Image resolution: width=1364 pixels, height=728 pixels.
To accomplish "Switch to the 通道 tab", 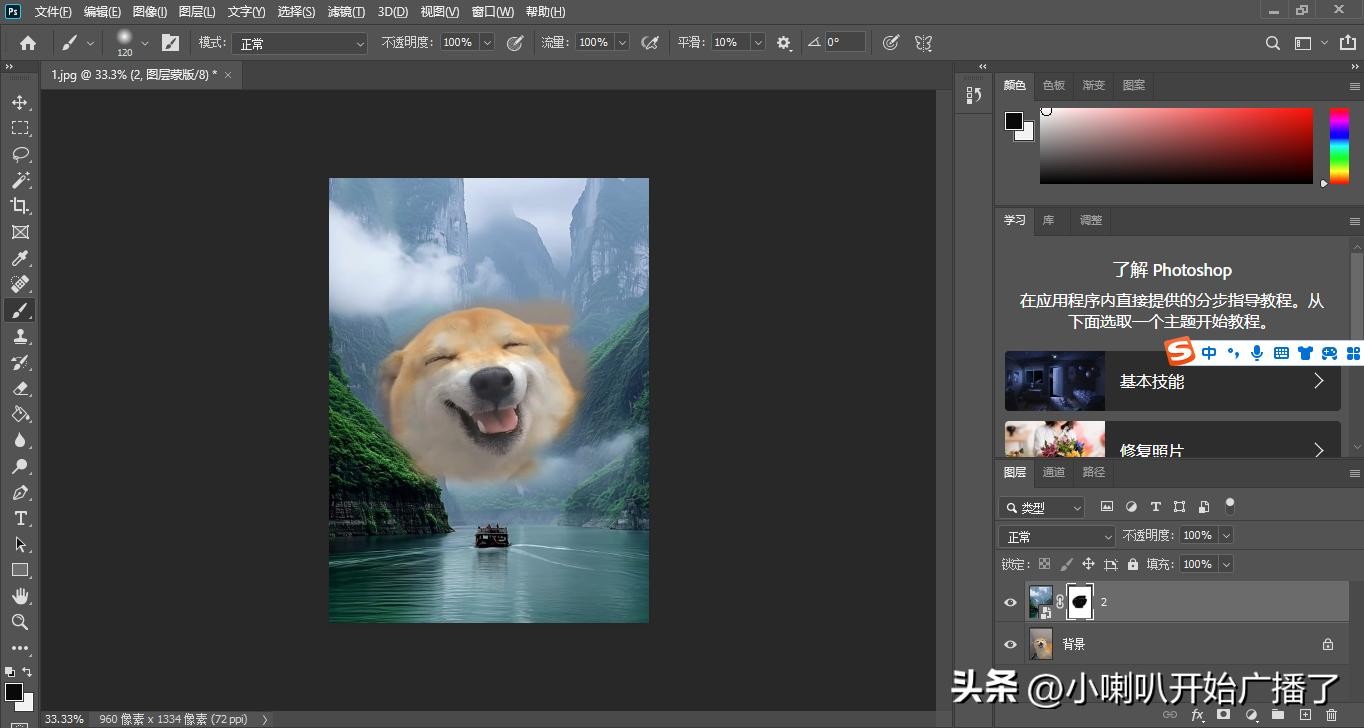I will click(1054, 472).
